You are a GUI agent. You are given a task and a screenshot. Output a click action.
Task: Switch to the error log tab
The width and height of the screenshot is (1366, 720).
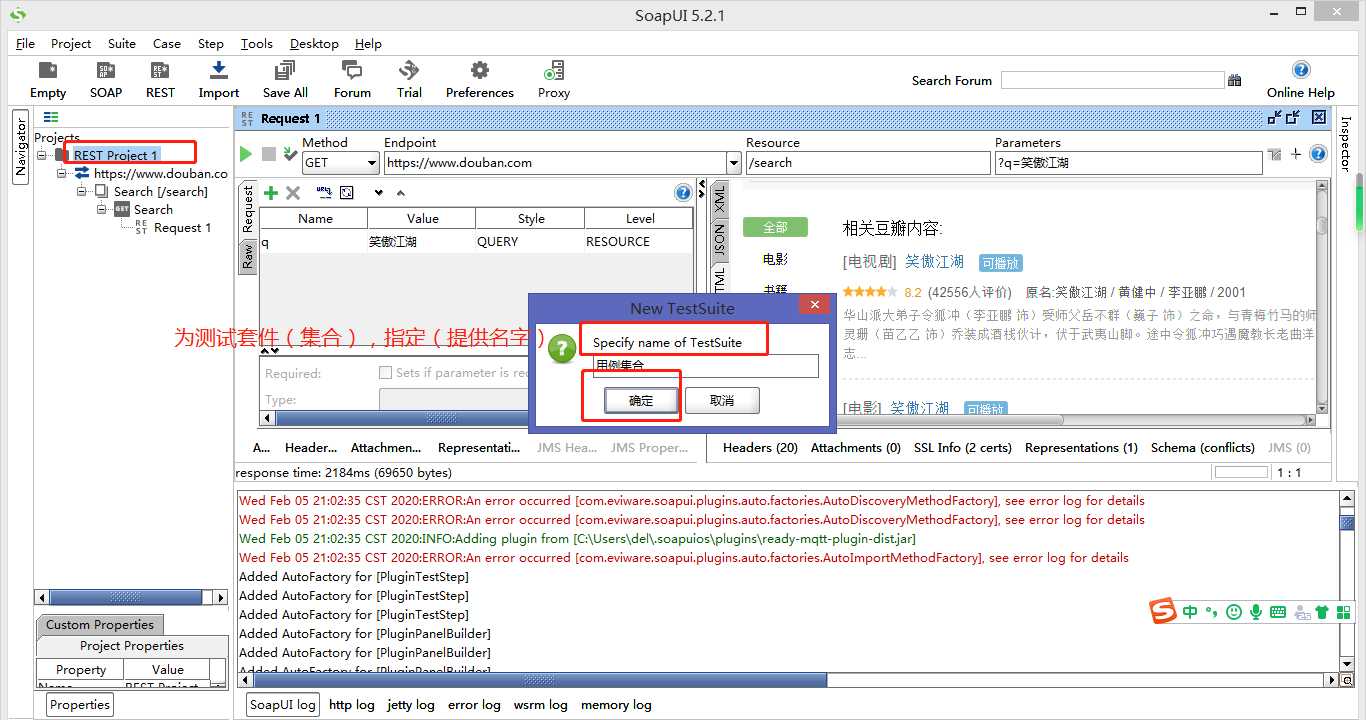[474, 704]
